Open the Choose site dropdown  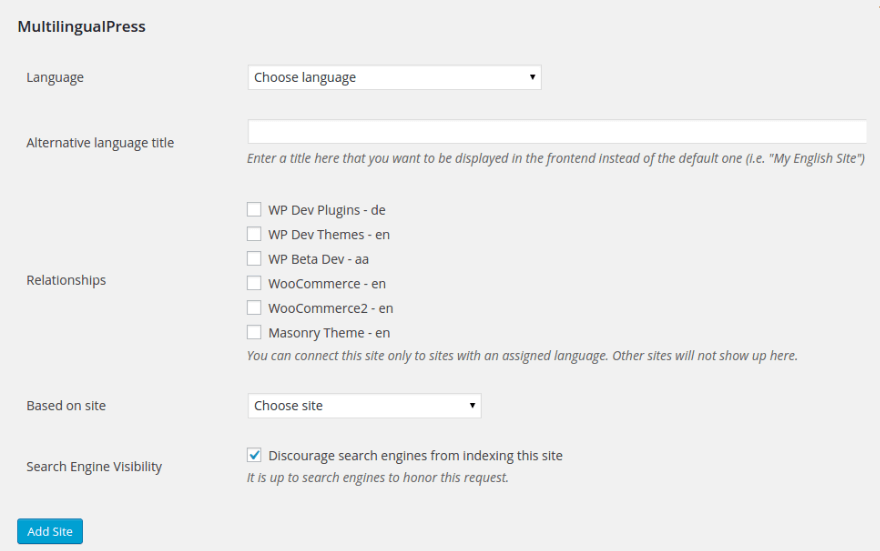click(x=364, y=406)
